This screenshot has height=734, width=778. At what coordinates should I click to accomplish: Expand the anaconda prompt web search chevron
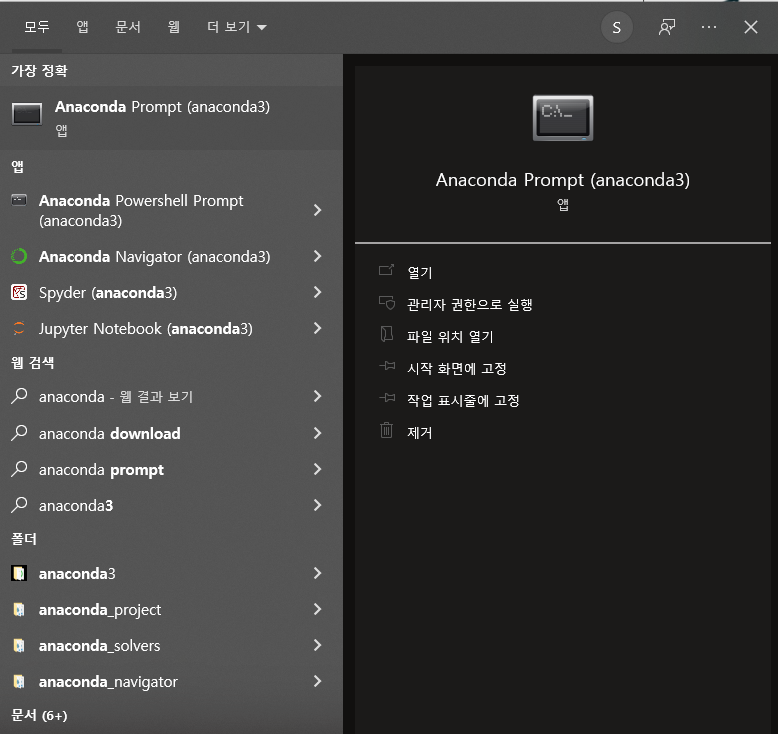[318, 469]
